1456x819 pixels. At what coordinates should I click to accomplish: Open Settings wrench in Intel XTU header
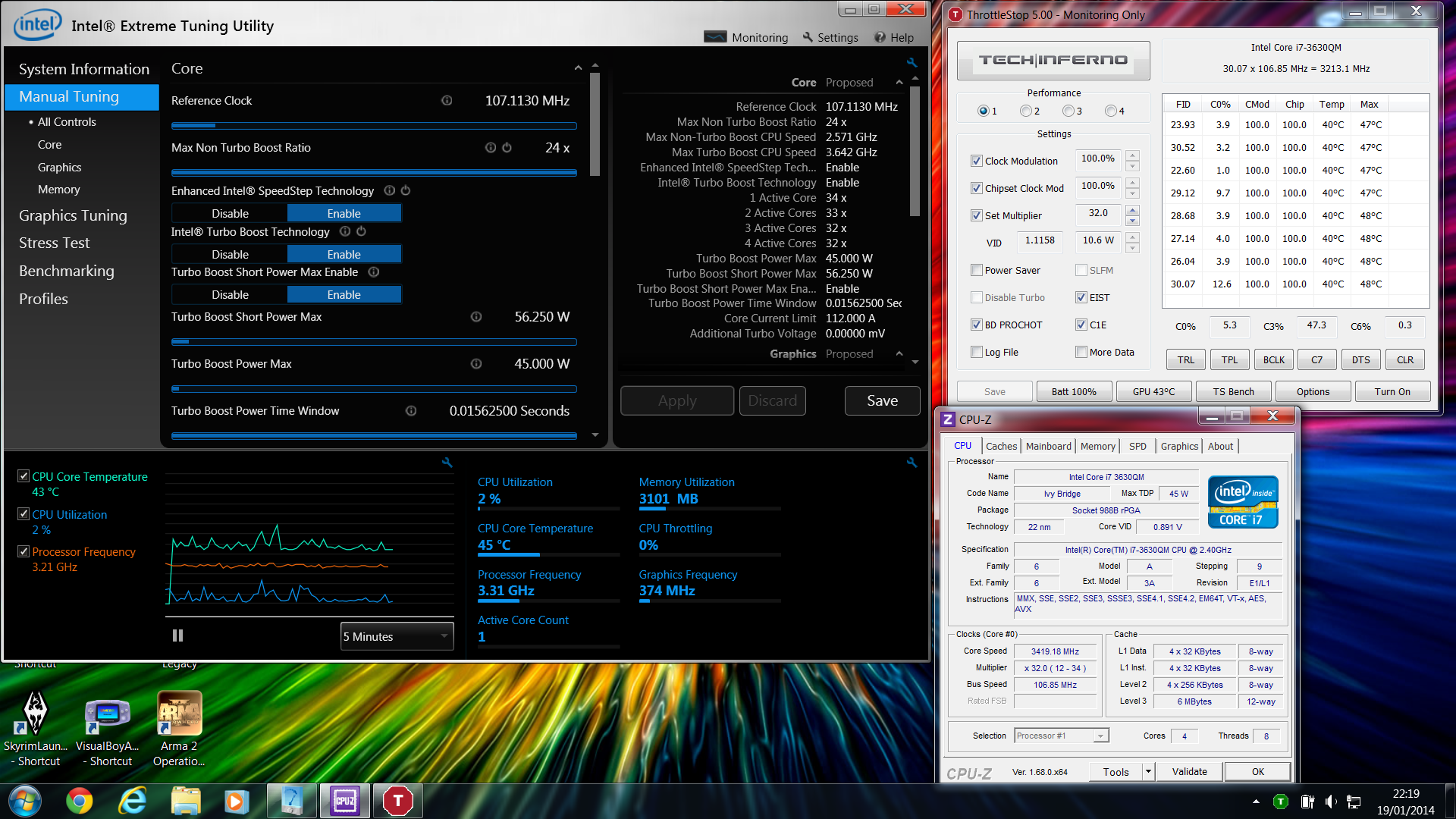830,37
